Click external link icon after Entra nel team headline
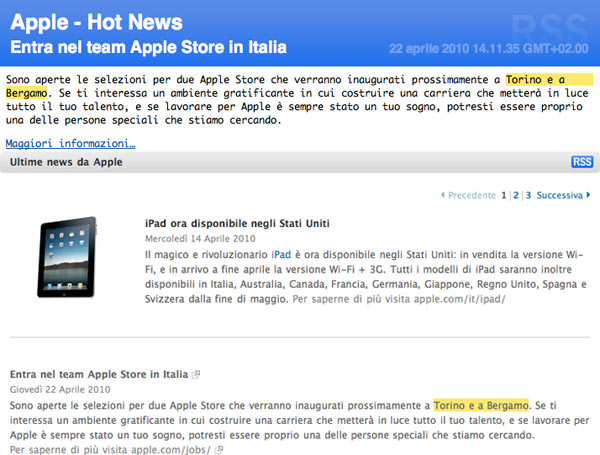The image size is (600, 455). (196, 375)
